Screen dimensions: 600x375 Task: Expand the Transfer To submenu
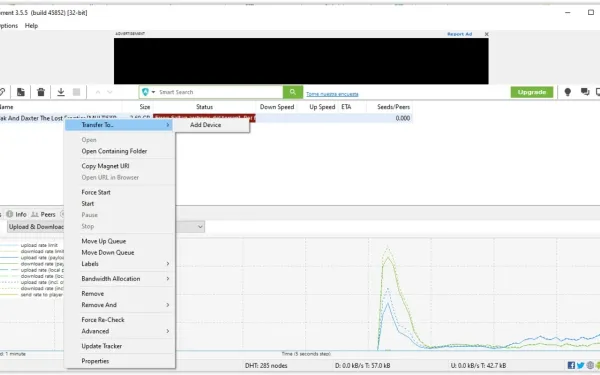[119, 125]
